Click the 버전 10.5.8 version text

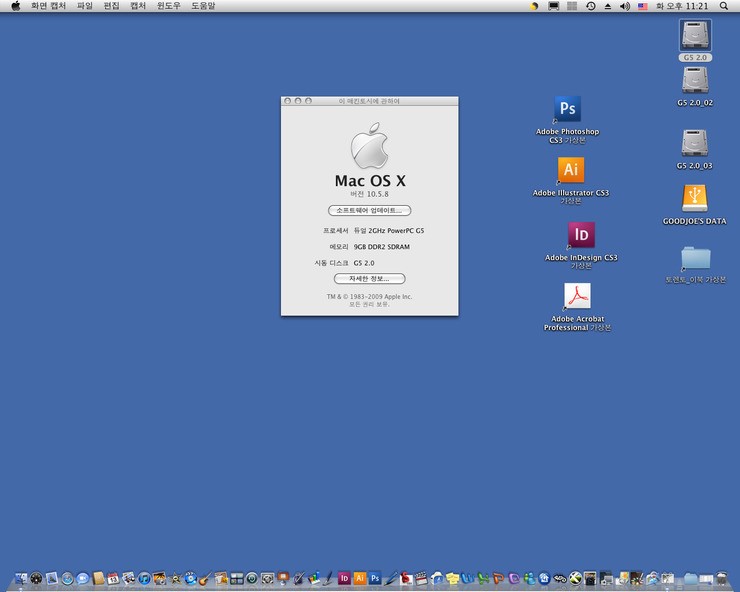pos(369,194)
